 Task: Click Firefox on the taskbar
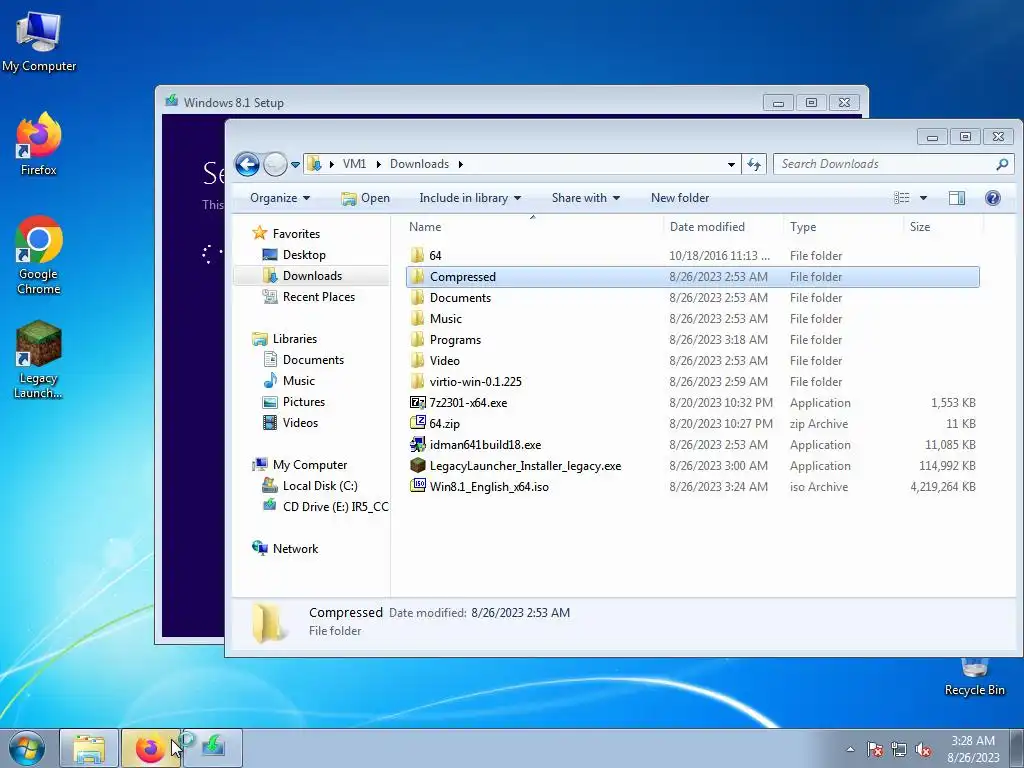coord(150,748)
